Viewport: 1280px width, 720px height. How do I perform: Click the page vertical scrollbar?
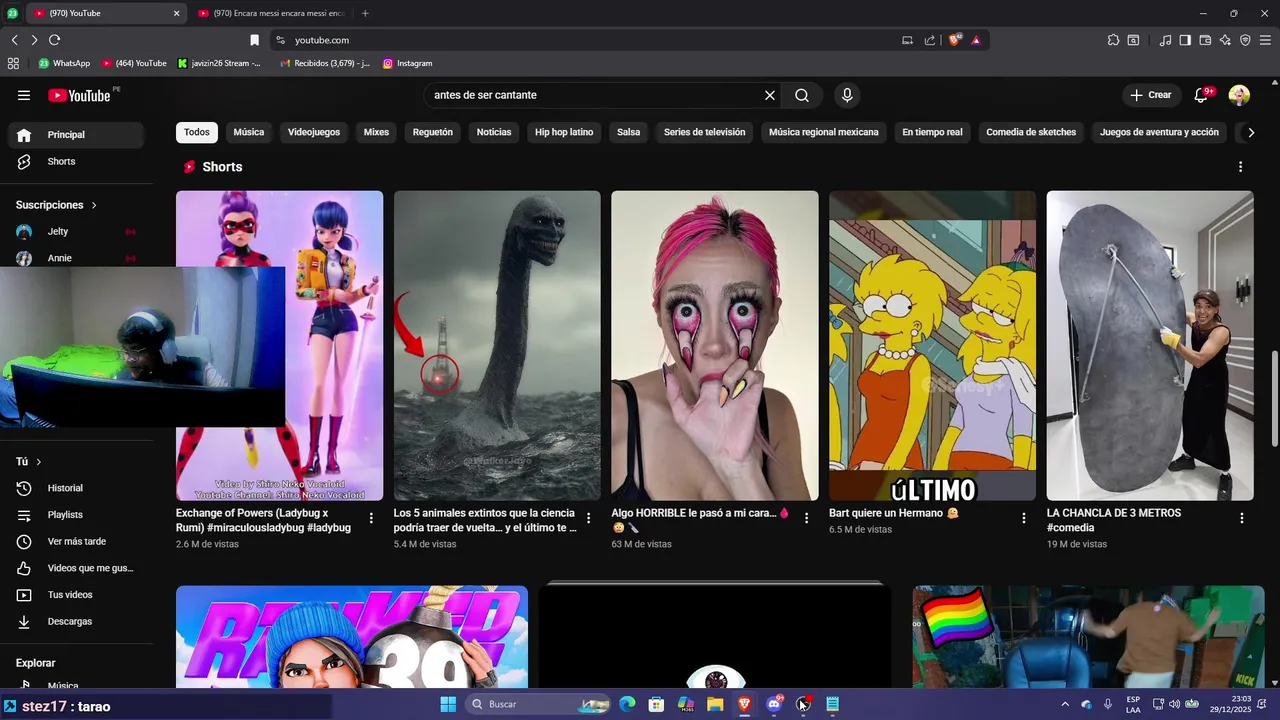point(1274,398)
